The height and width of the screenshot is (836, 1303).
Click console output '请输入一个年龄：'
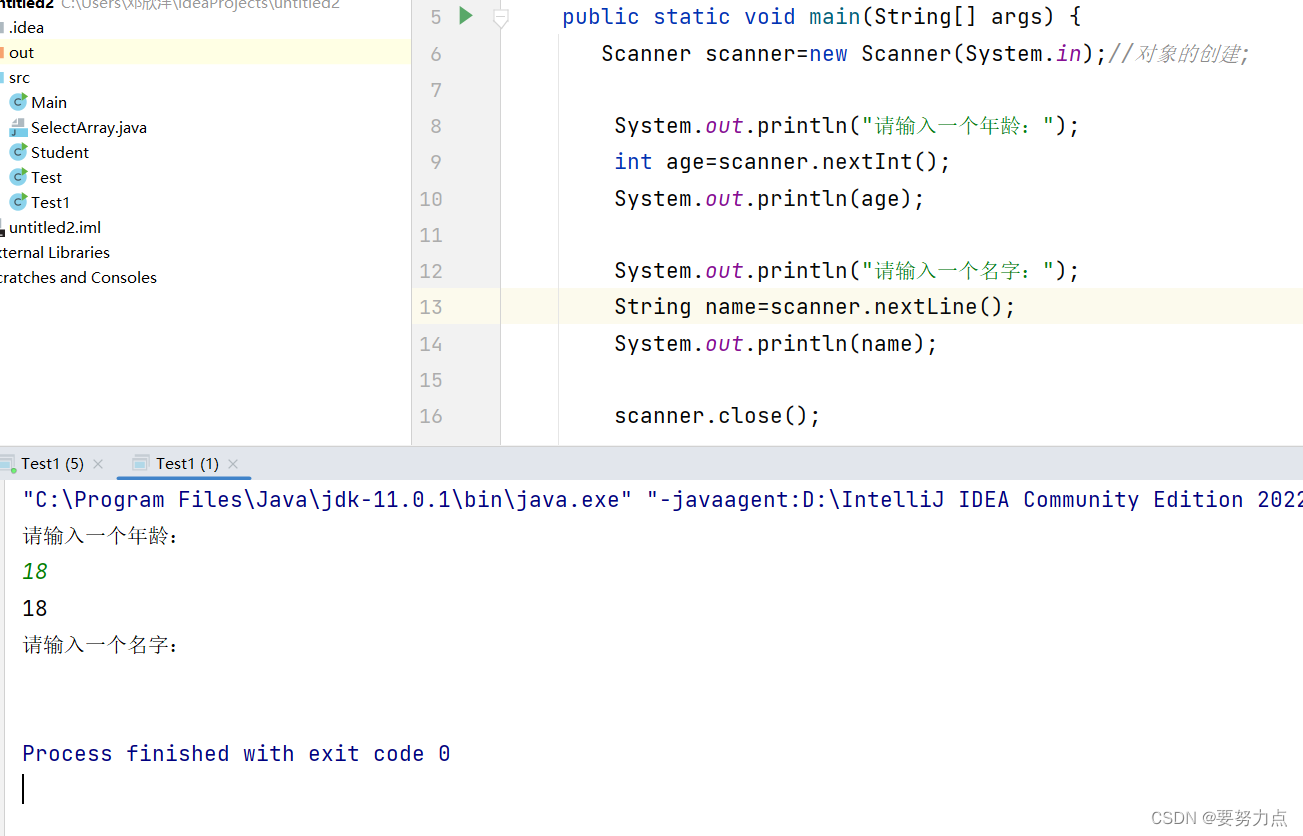coord(101,536)
